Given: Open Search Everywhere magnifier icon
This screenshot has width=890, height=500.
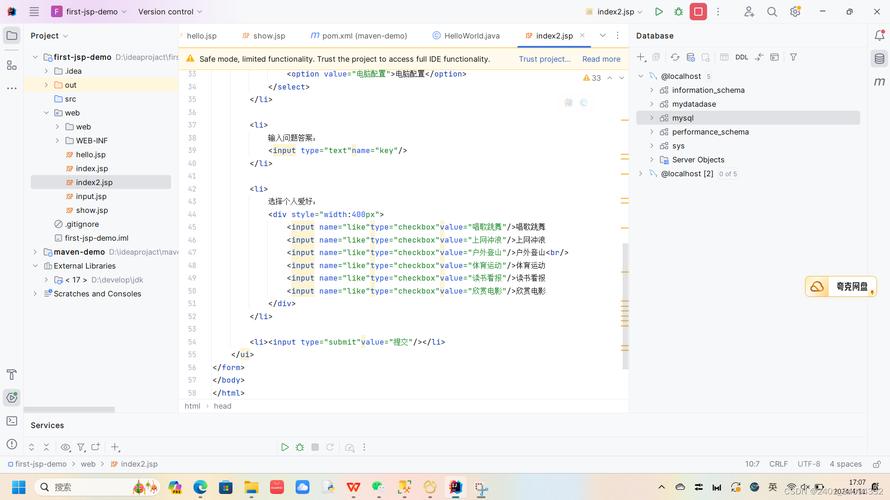Looking at the screenshot, I should 772,11.
